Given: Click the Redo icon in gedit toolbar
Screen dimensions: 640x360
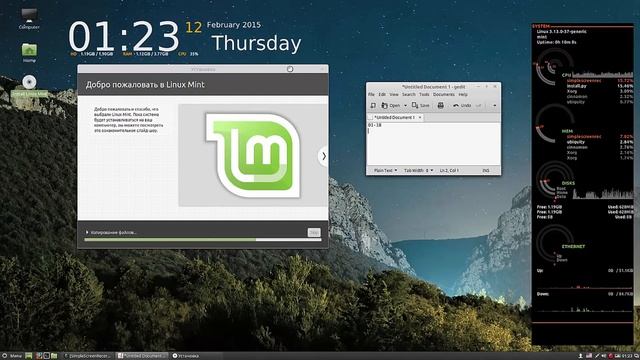Looking at the screenshot, I should pyautogui.click(x=478, y=105).
